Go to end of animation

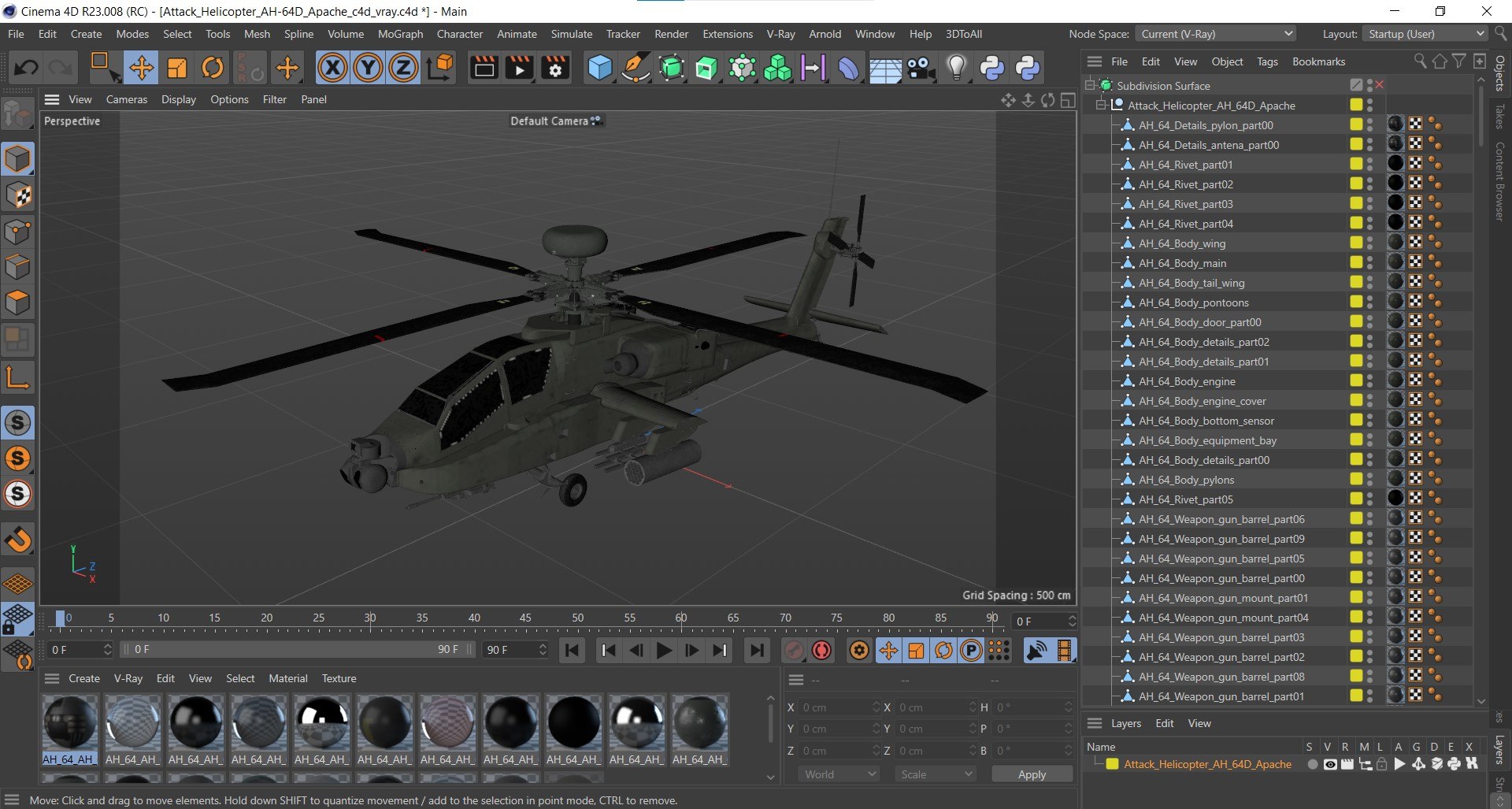coord(756,651)
